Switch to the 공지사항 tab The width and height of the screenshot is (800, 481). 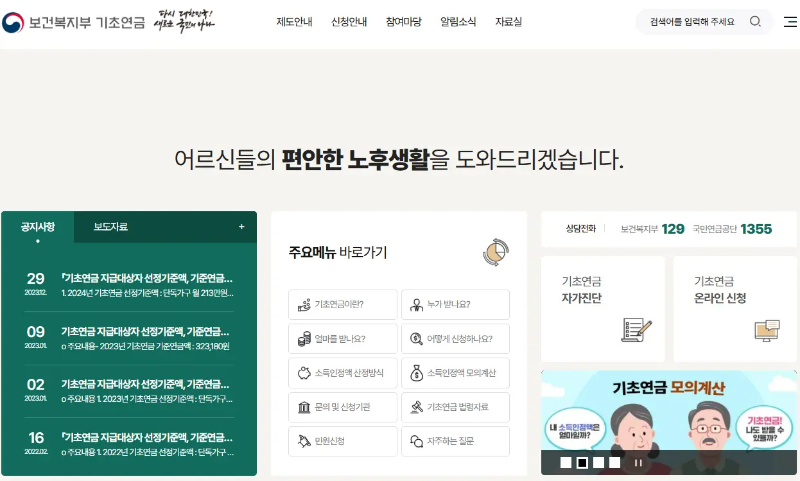[x=38, y=227]
